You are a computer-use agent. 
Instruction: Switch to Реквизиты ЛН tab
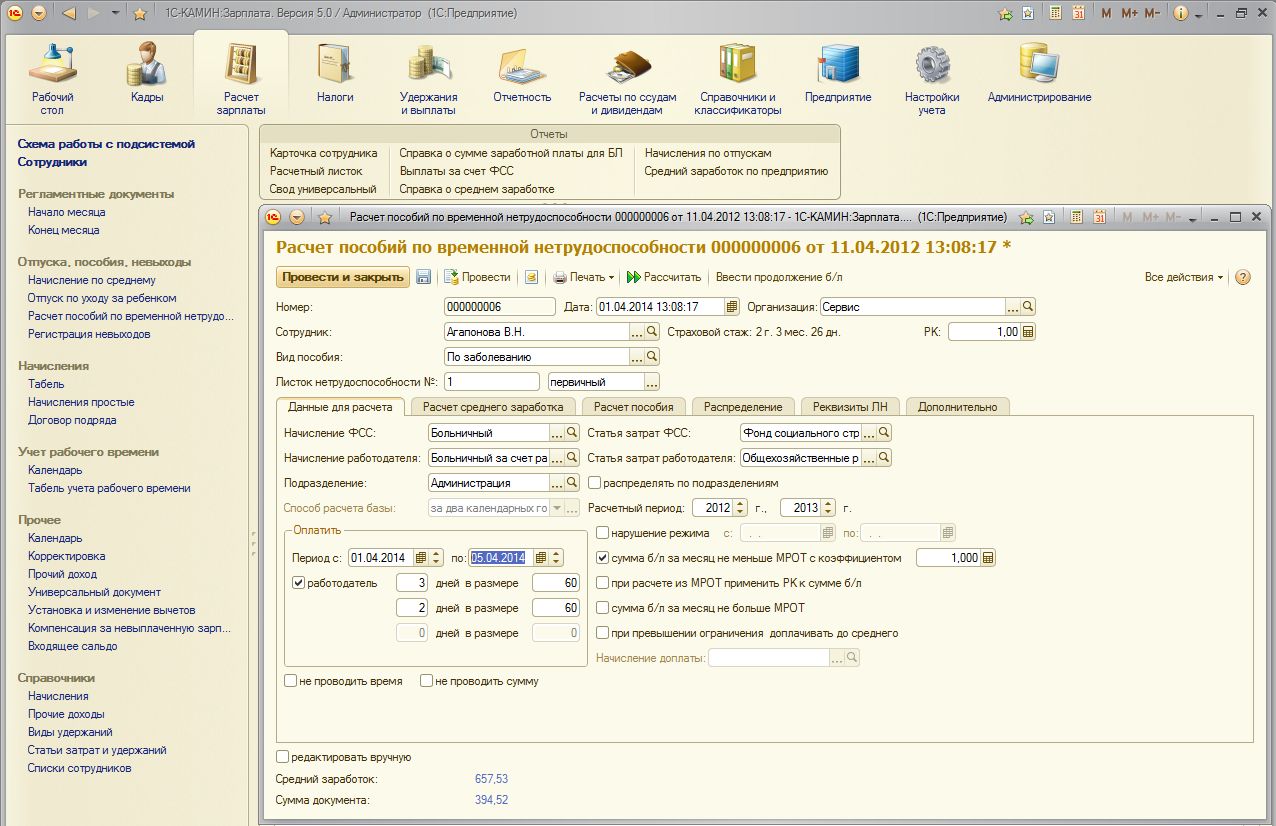pyautogui.click(x=850, y=407)
